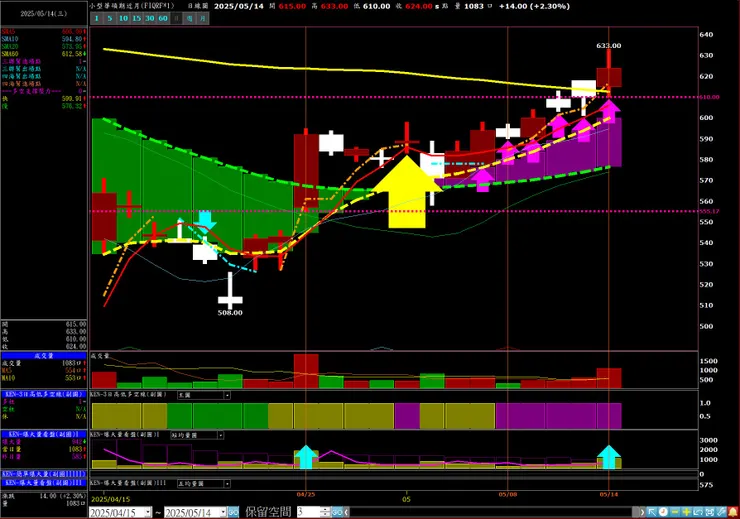Click the yellow plus zoom-in icon
This screenshot has height=519, width=740.
tap(686, 512)
